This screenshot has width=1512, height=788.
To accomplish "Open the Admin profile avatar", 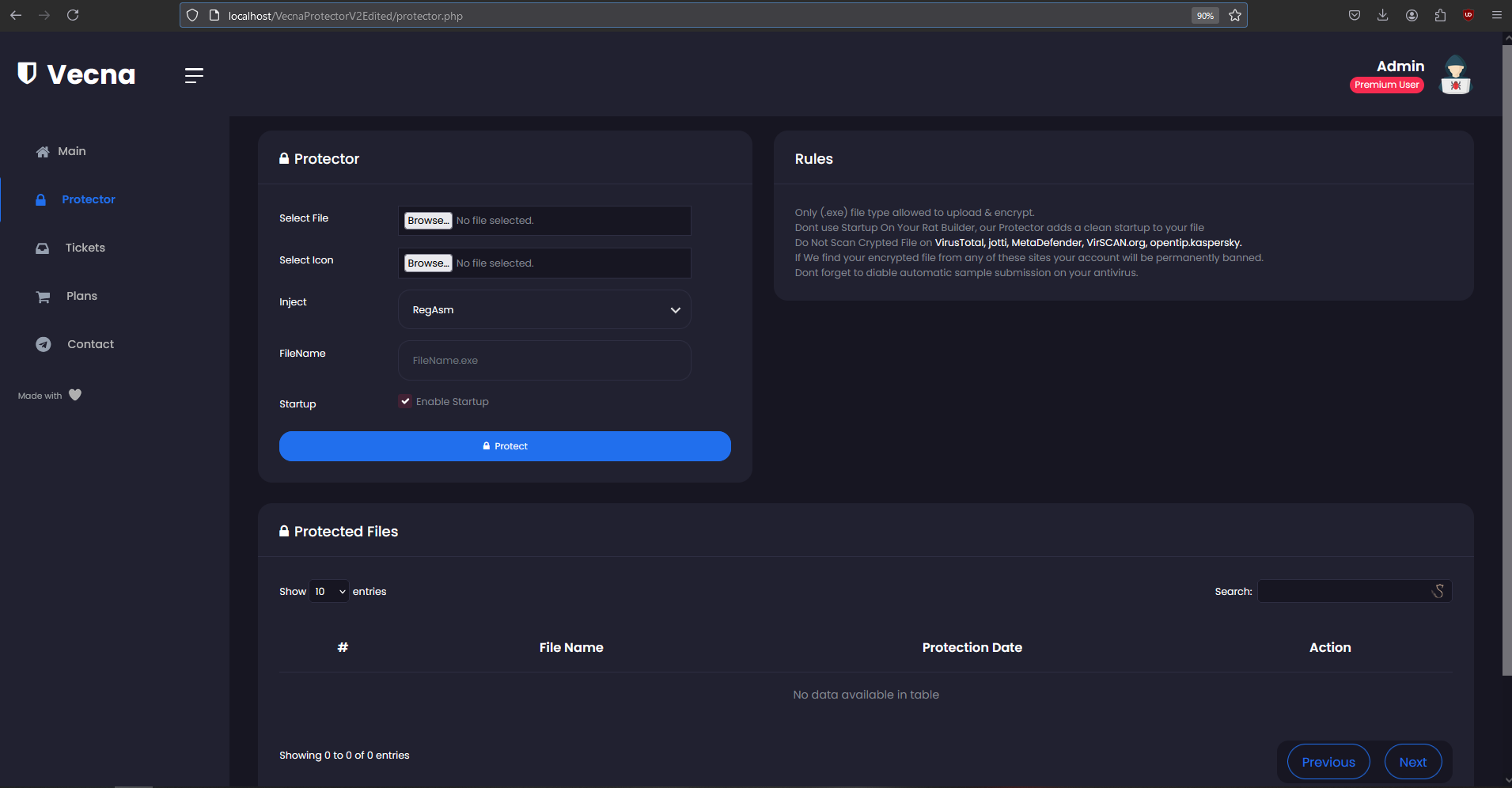I will [x=1455, y=75].
